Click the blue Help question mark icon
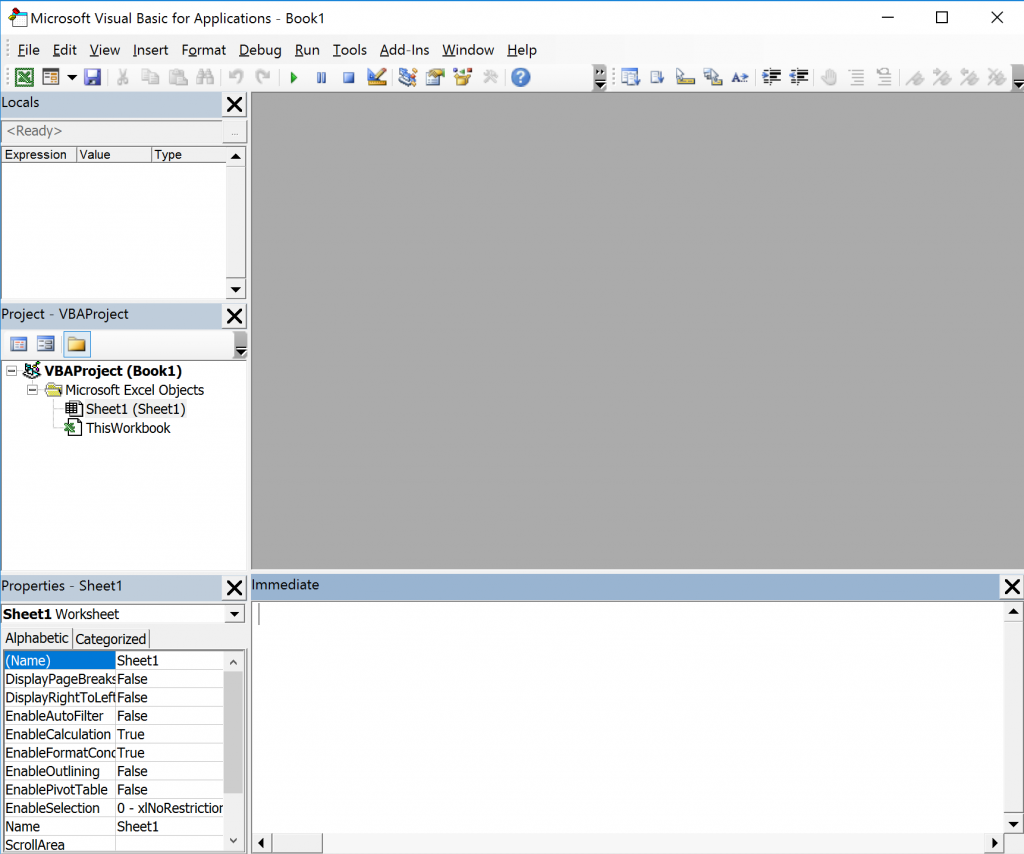Image resolution: width=1024 pixels, height=854 pixels. (x=520, y=77)
